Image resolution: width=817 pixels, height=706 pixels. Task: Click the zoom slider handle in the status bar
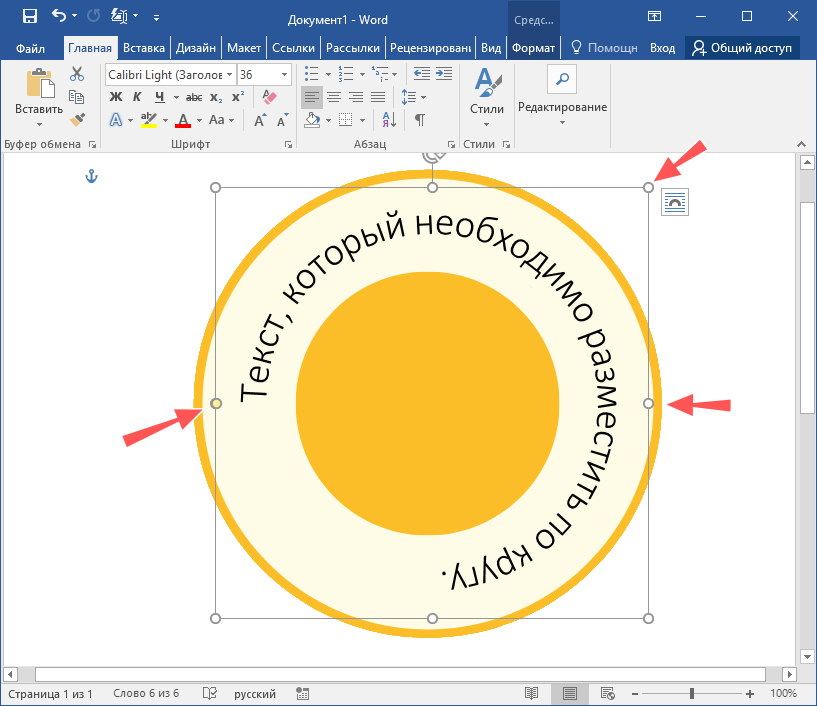692,693
